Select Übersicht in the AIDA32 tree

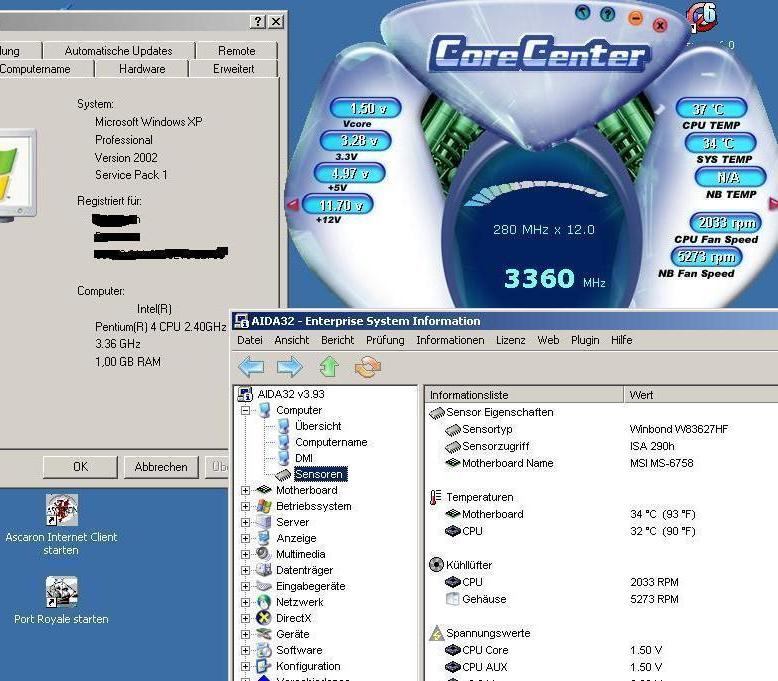click(318, 426)
